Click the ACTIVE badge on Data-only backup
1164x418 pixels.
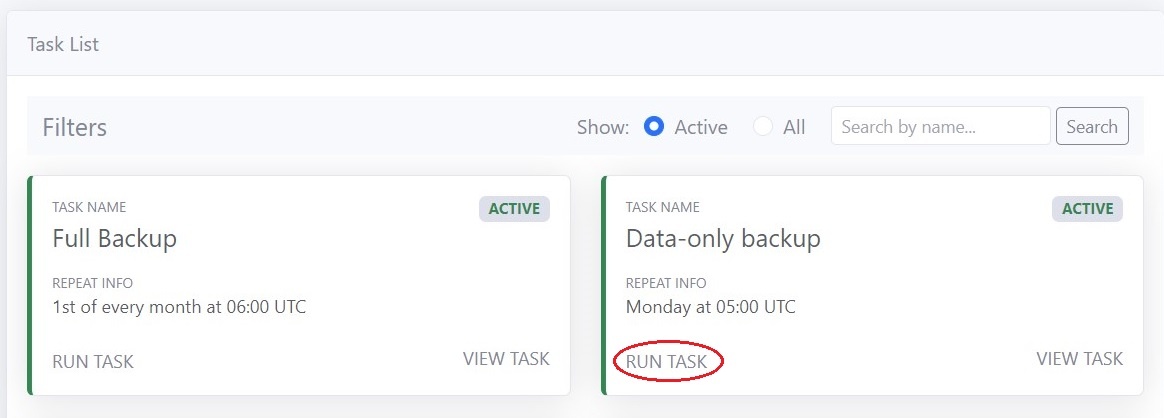[1087, 209]
